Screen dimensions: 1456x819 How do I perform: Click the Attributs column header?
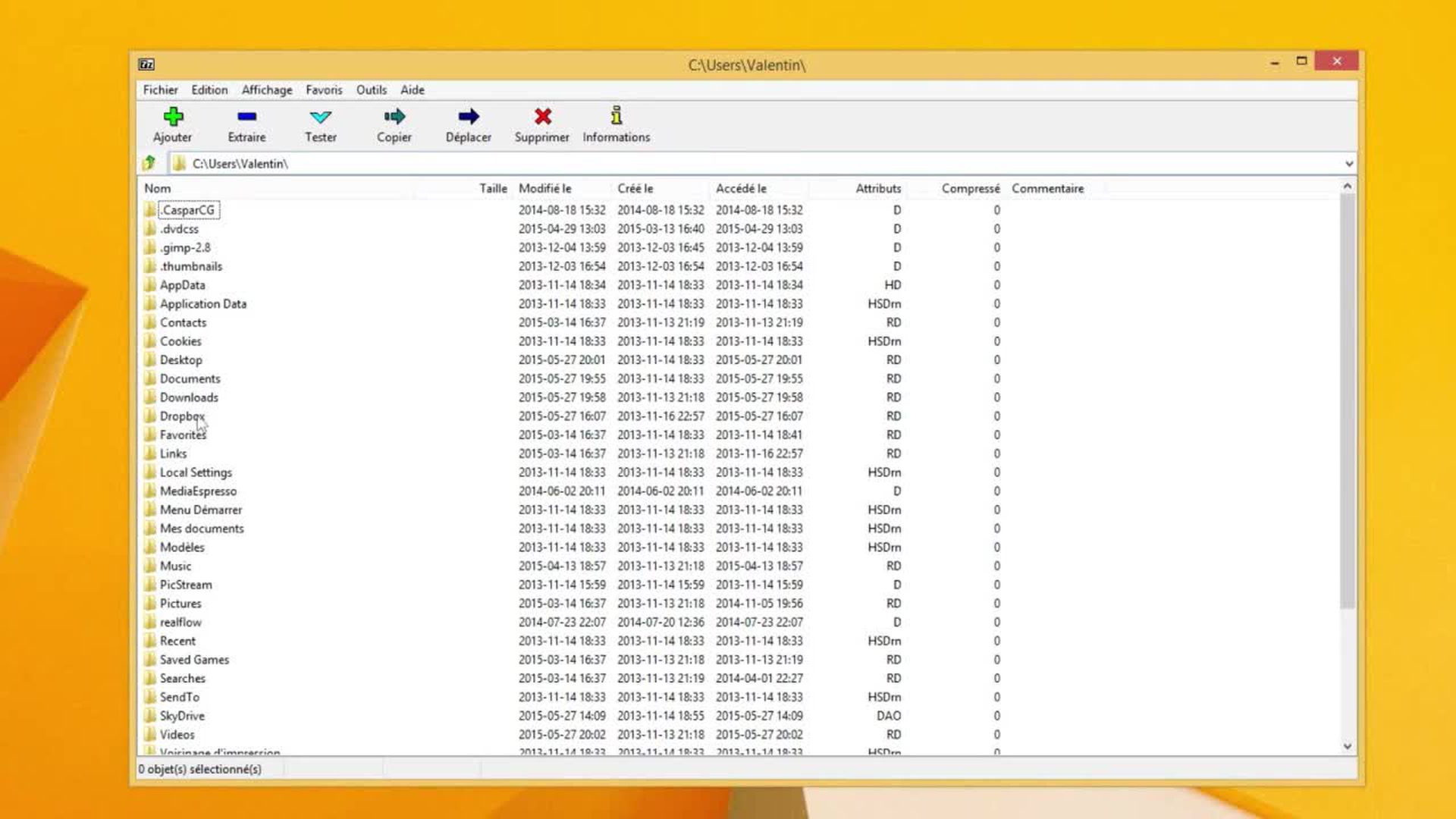point(877,188)
